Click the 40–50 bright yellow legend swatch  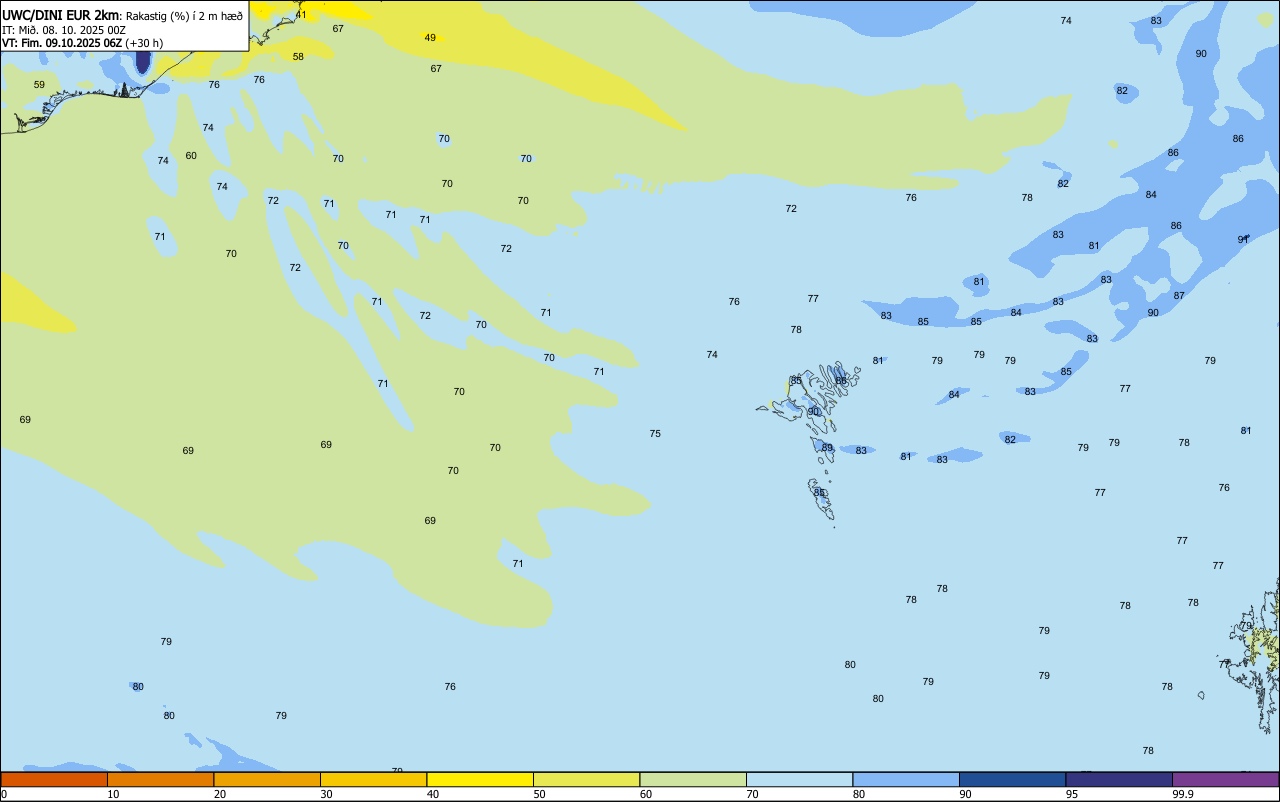coord(480,779)
